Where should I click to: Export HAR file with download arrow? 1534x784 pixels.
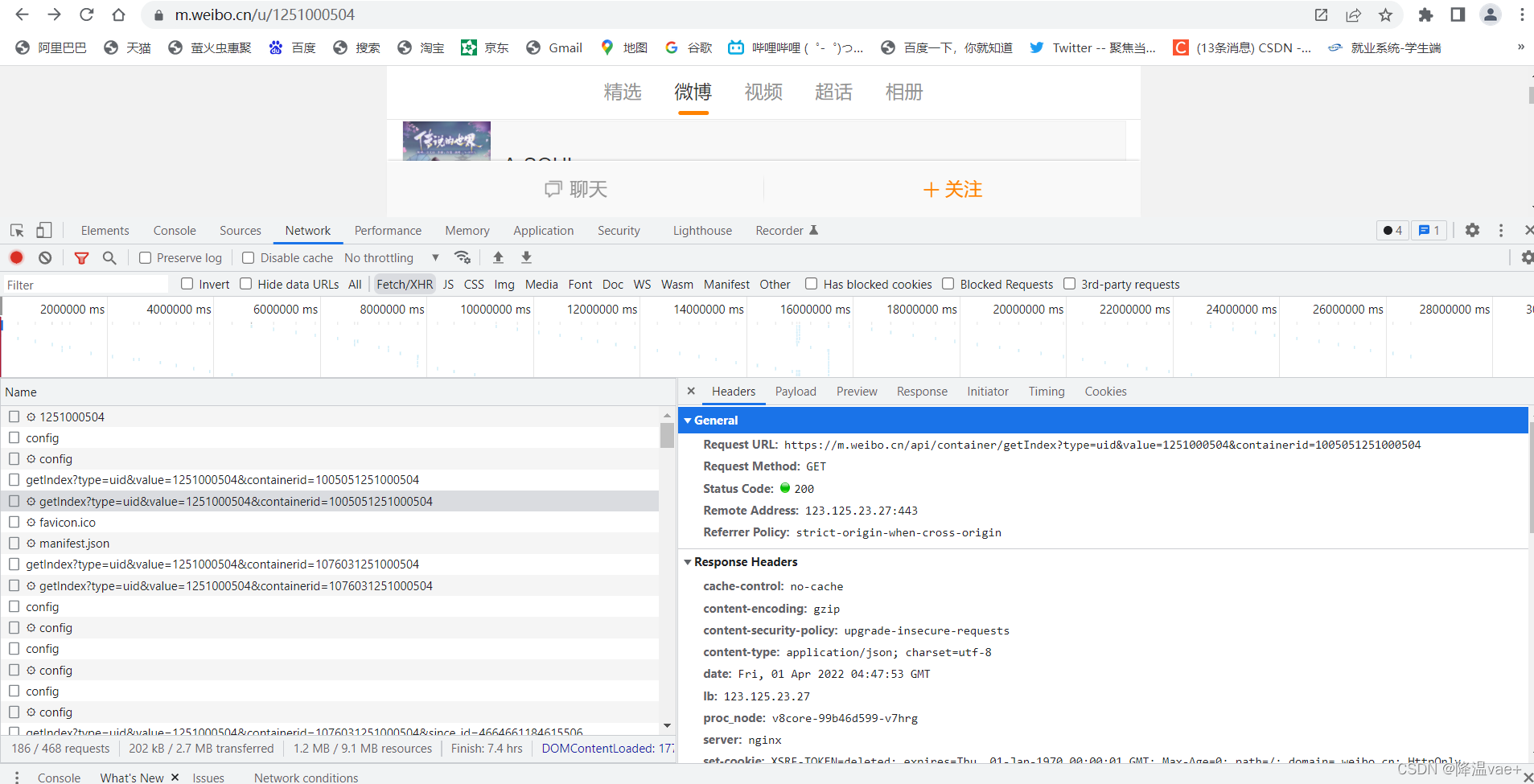pos(526,258)
